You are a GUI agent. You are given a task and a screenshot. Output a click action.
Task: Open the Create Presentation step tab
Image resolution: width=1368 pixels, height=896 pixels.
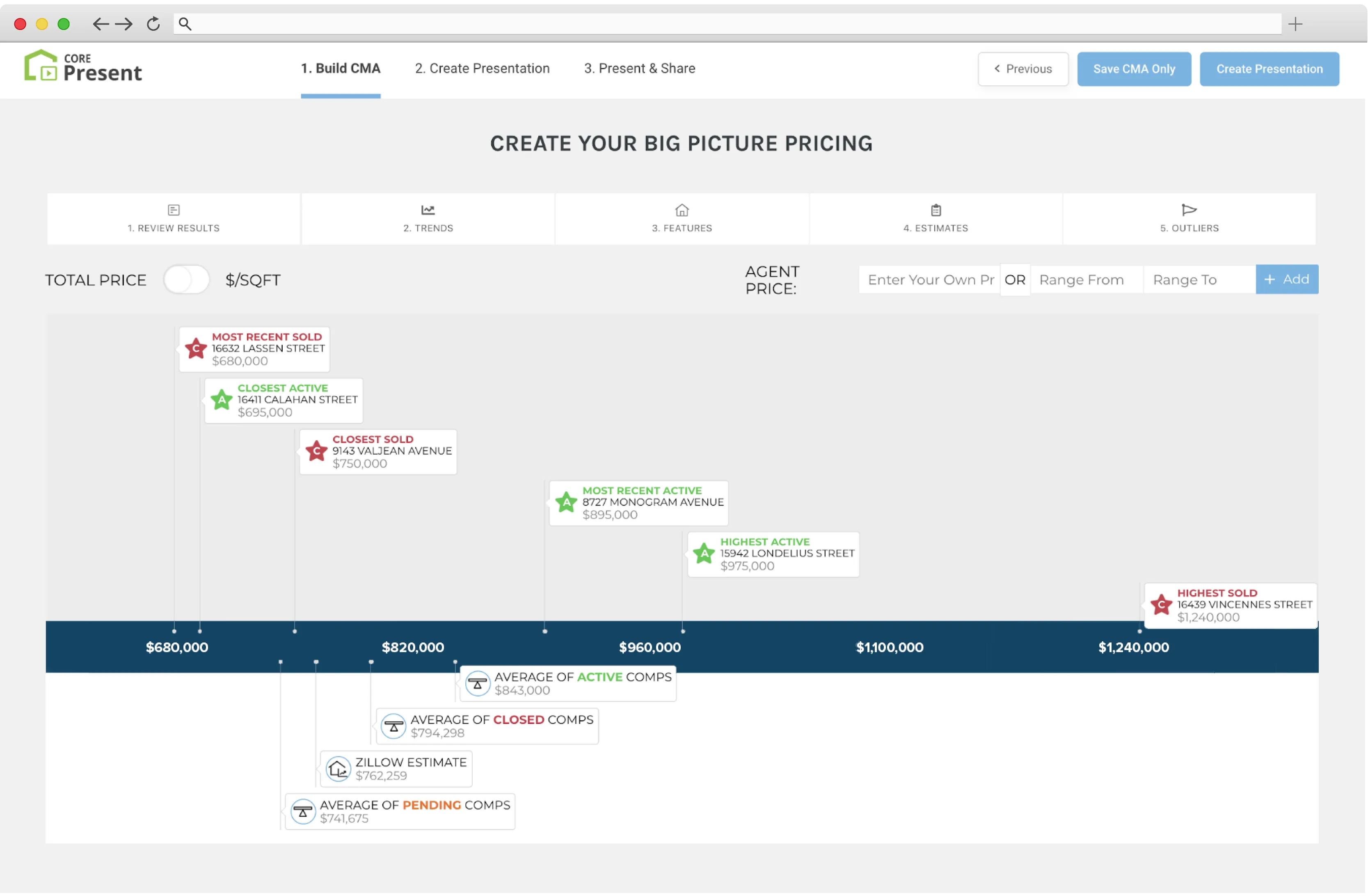(x=482, y=69)
